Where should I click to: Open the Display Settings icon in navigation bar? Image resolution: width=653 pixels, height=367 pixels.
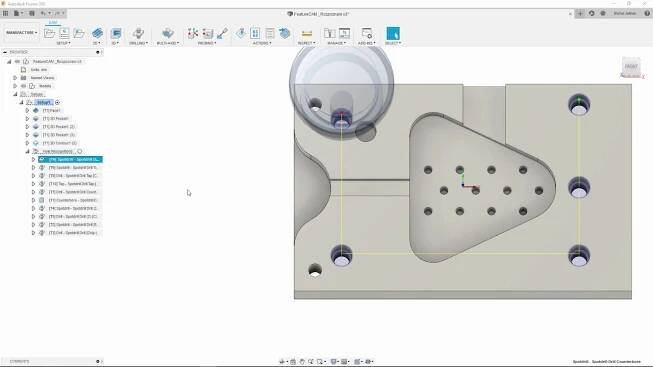tap(334, 362)
